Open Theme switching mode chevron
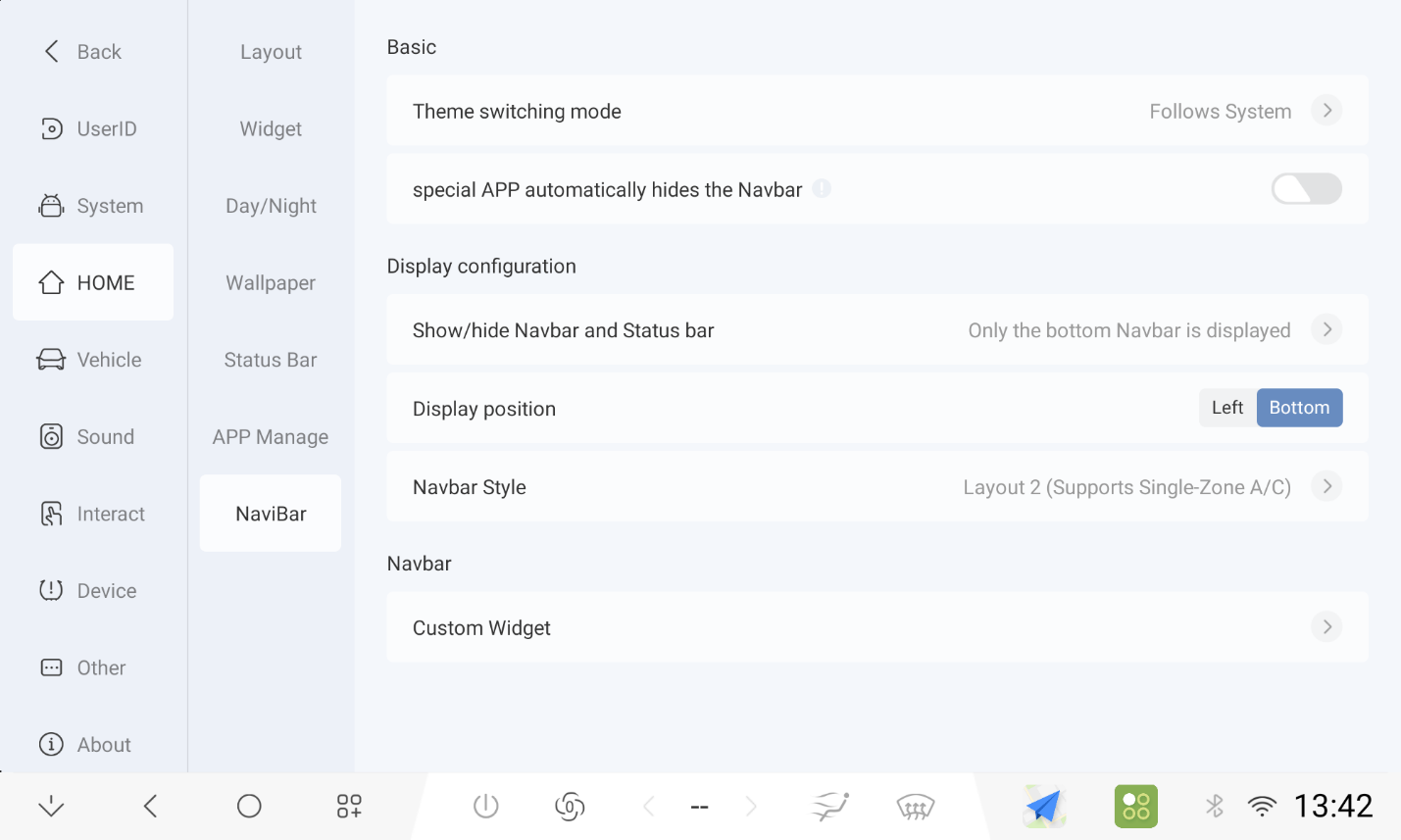The image size is (1401, 840). tap(1327, 110)
